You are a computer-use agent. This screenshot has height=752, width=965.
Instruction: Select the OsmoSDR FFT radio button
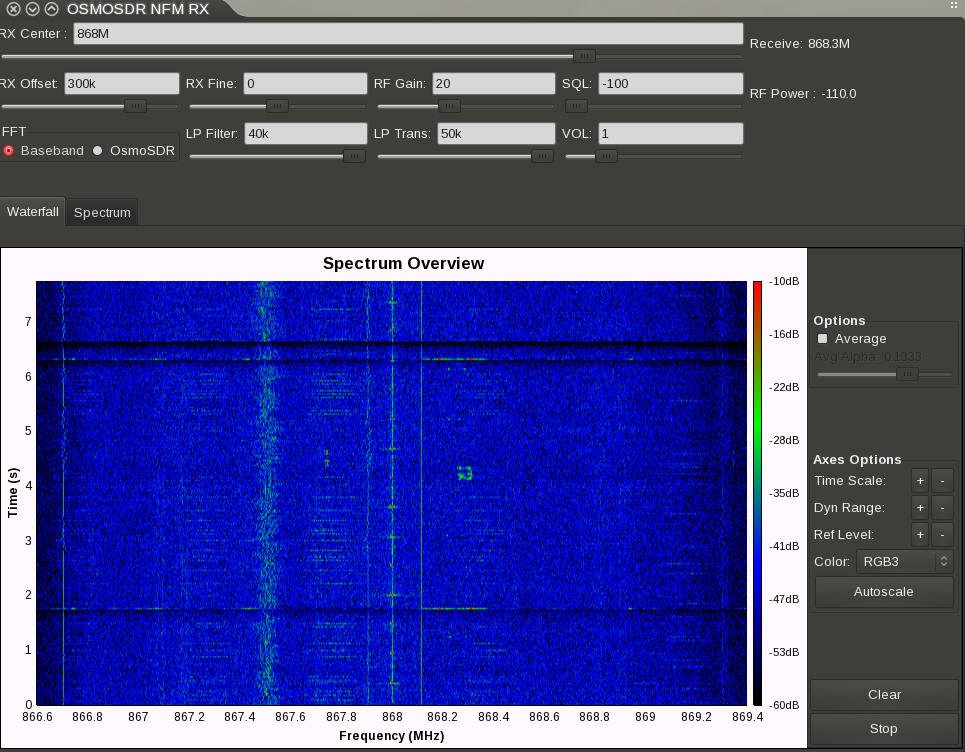[x=98, y=151]
